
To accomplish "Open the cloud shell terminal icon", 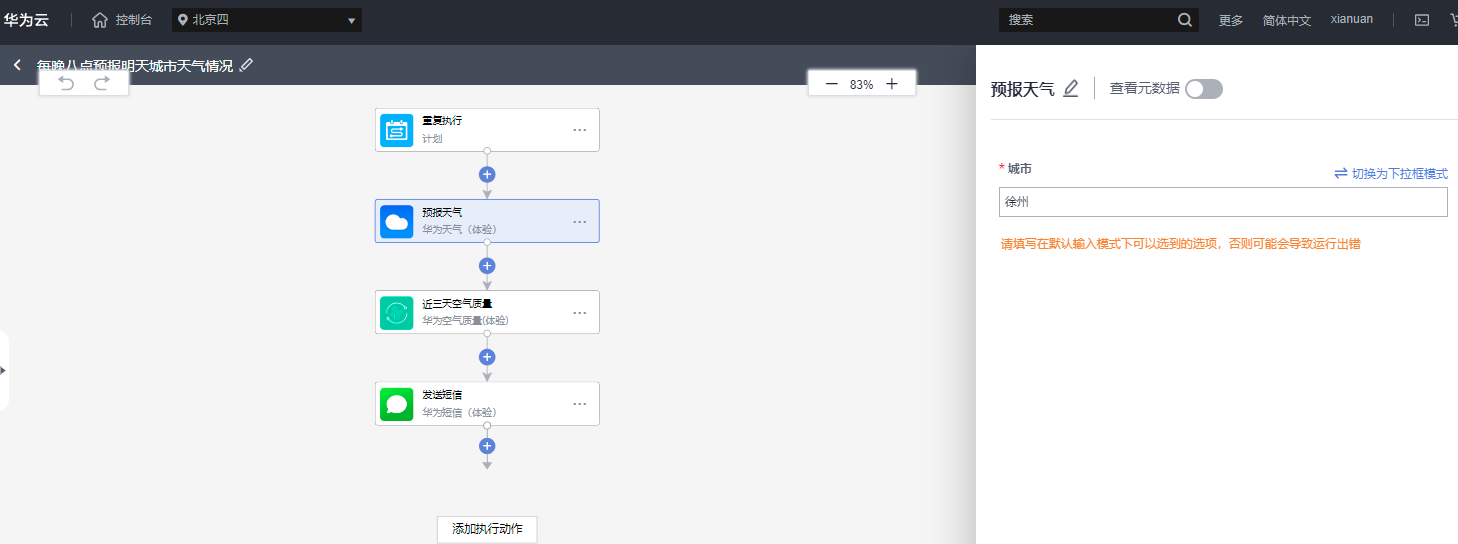I will pos(1422,20).
